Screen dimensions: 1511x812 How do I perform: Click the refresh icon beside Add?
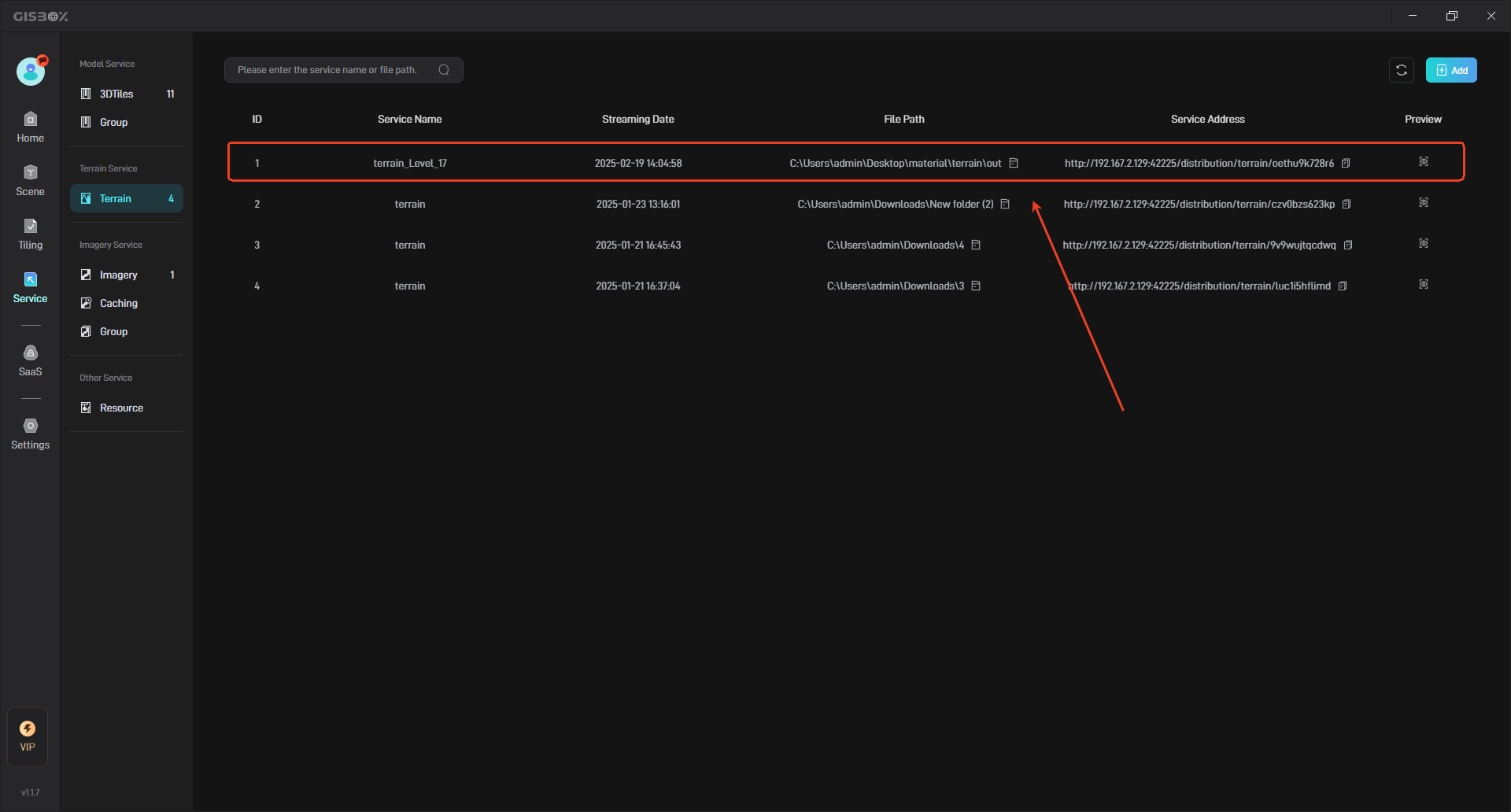pyautogui.click(x=1401, y=70)
